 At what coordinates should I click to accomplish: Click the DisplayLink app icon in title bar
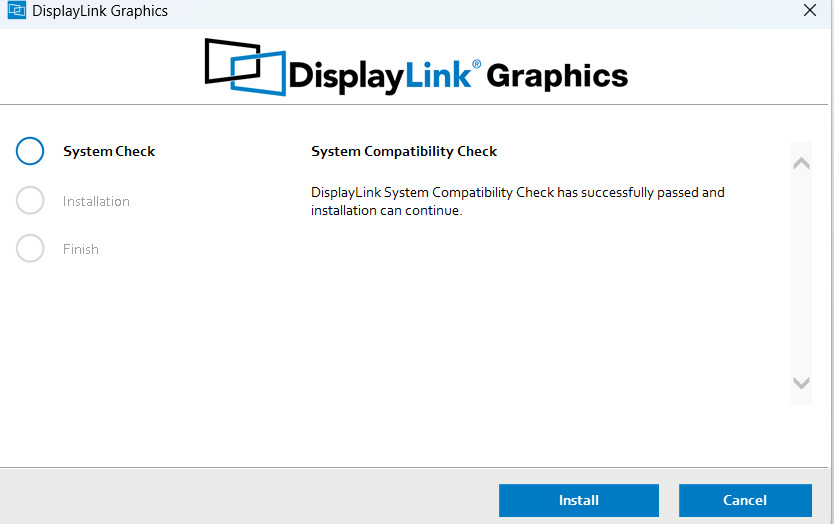click(15, 11)
